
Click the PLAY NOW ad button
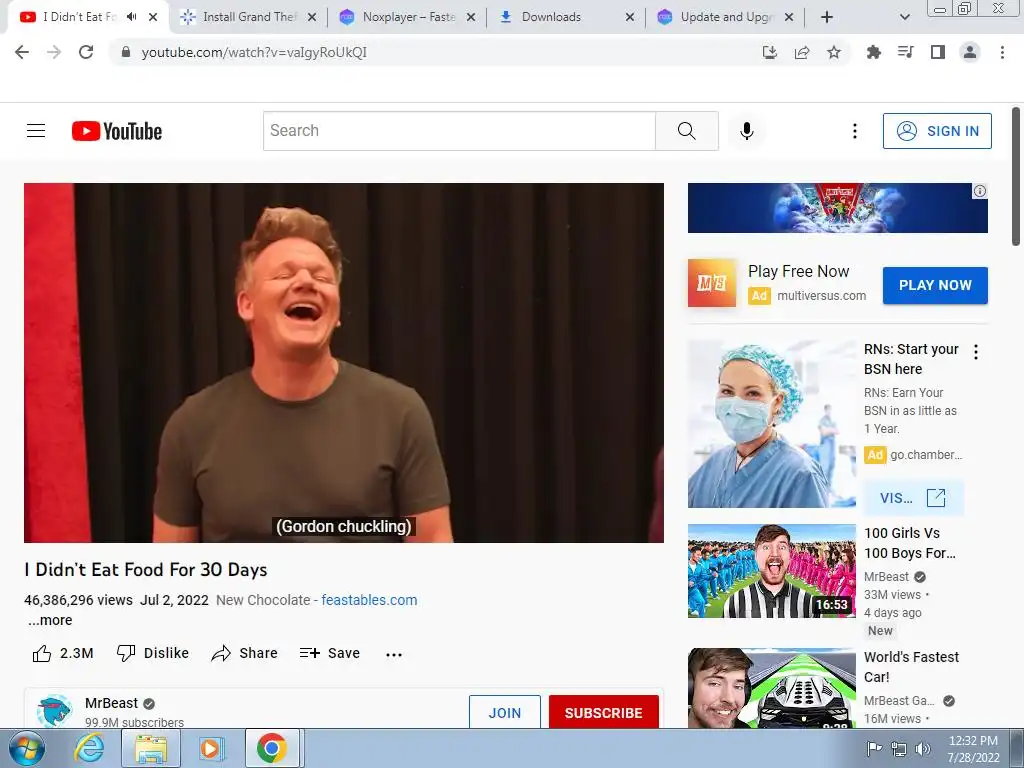click(935, 285)
